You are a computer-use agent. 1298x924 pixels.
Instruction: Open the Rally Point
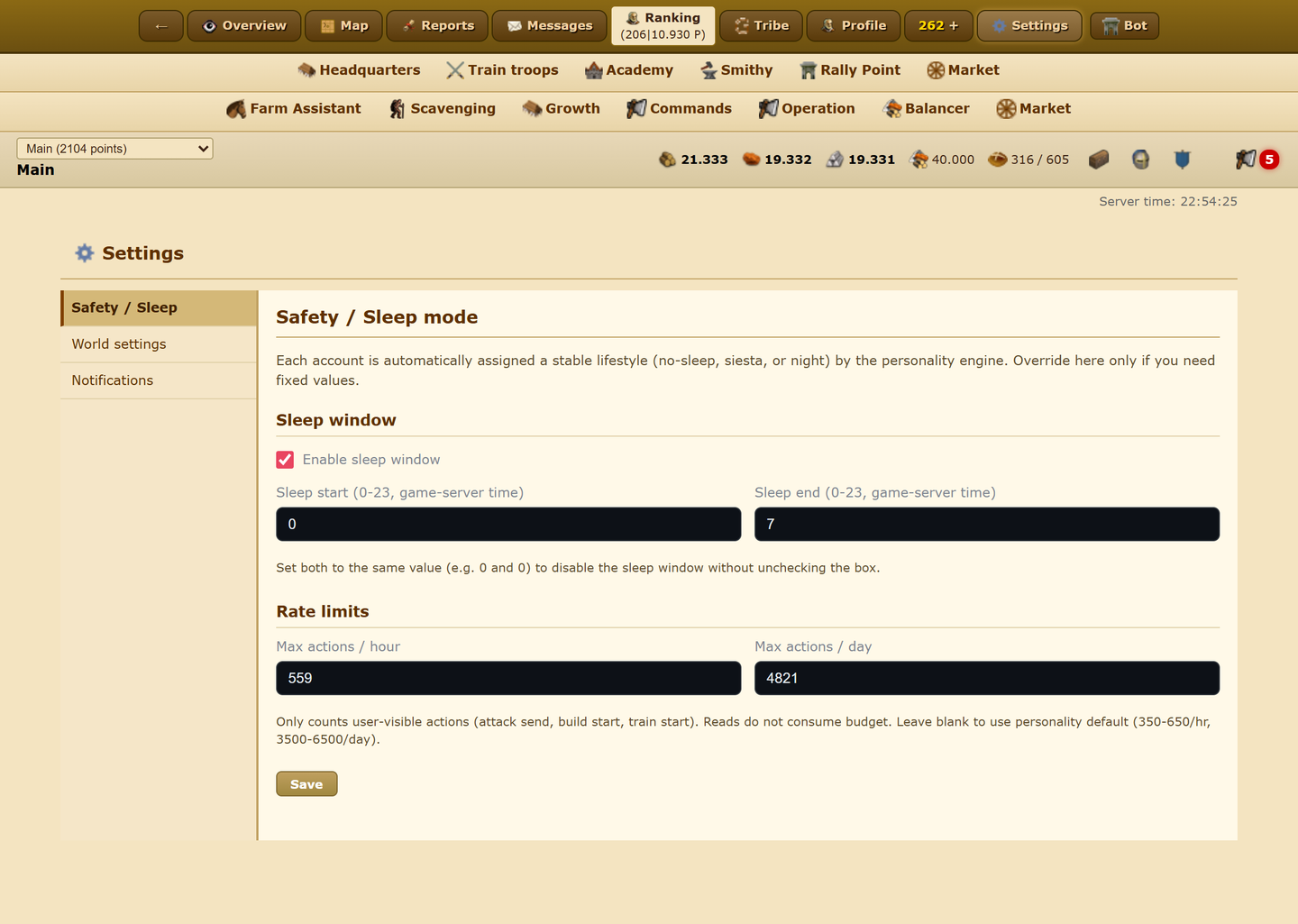(x=850, y=70)
